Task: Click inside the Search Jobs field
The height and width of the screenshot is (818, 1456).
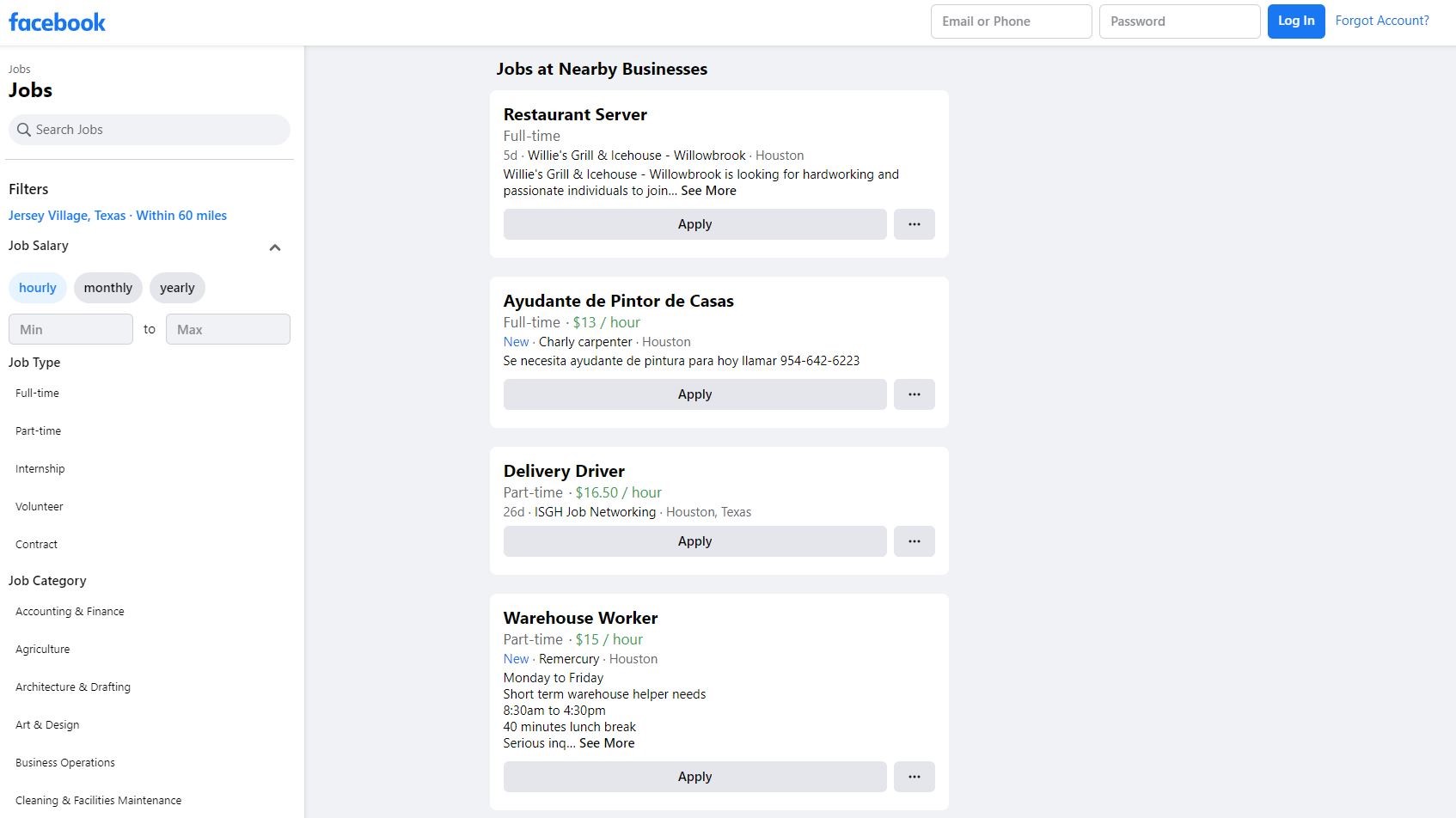Action: 149,129
